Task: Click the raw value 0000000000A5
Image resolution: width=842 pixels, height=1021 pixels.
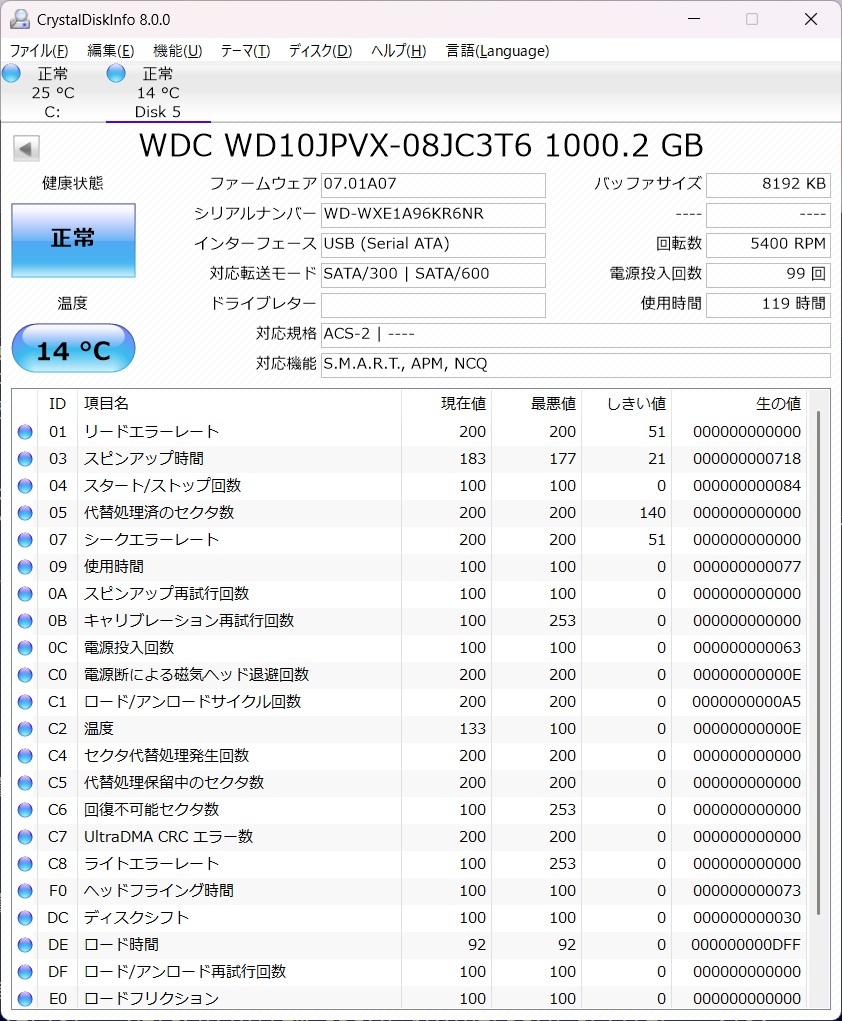Action: (747, 702)
